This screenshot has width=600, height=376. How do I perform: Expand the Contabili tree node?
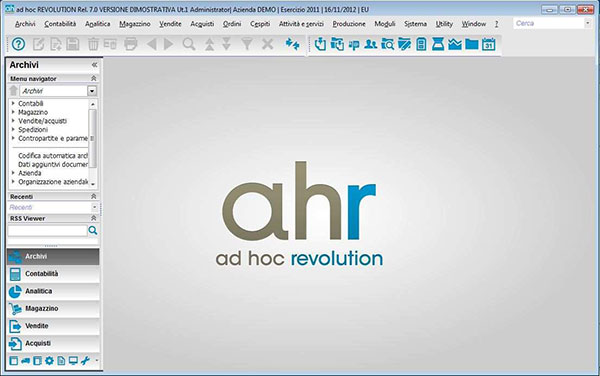[13, 103]
